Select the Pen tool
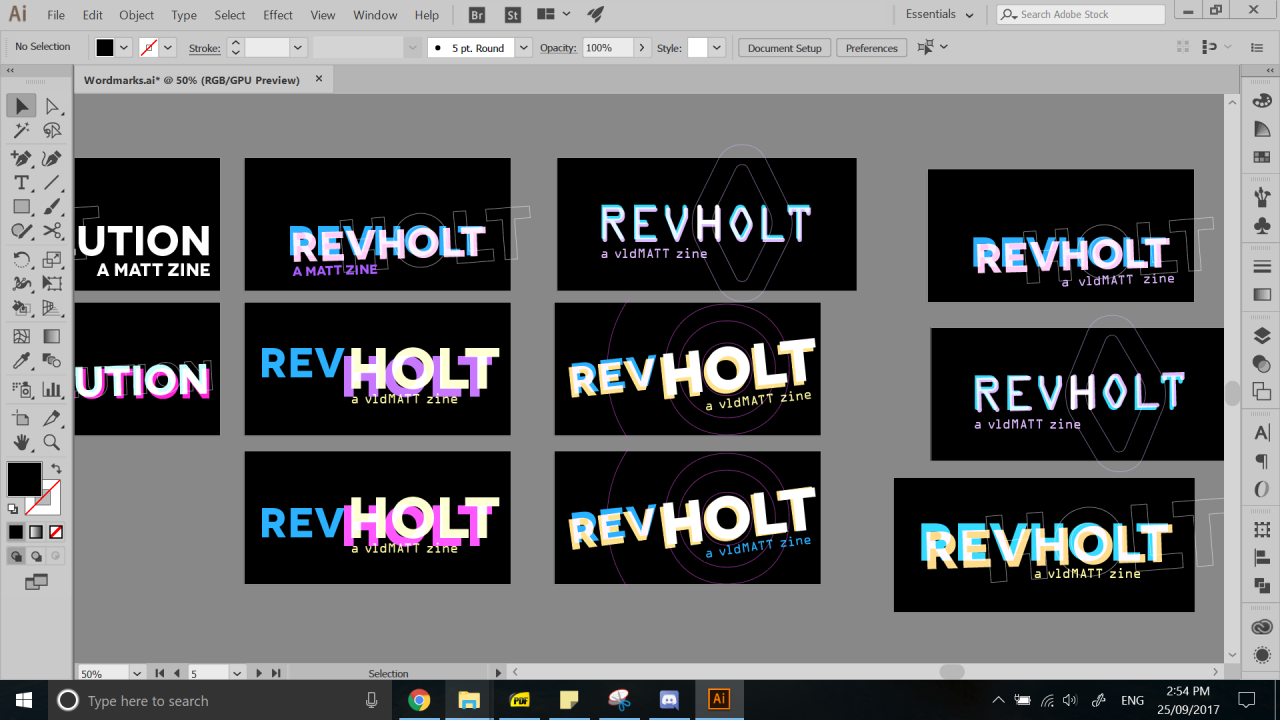This screenshot has width=1280, height=720. (x=22, y=158)
